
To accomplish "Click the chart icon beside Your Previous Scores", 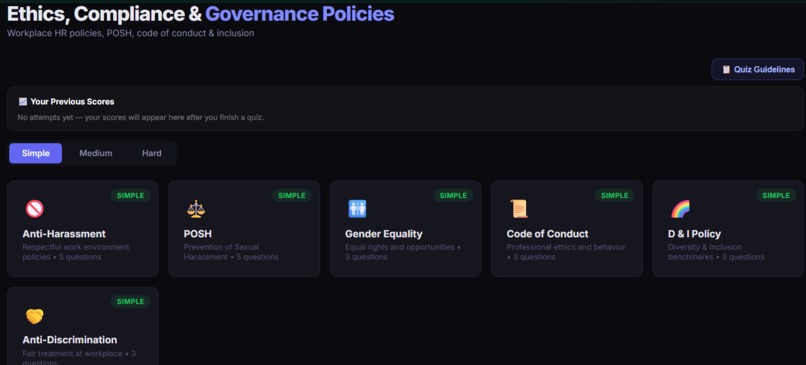I will pyautogui.click(x=23, y=101).
